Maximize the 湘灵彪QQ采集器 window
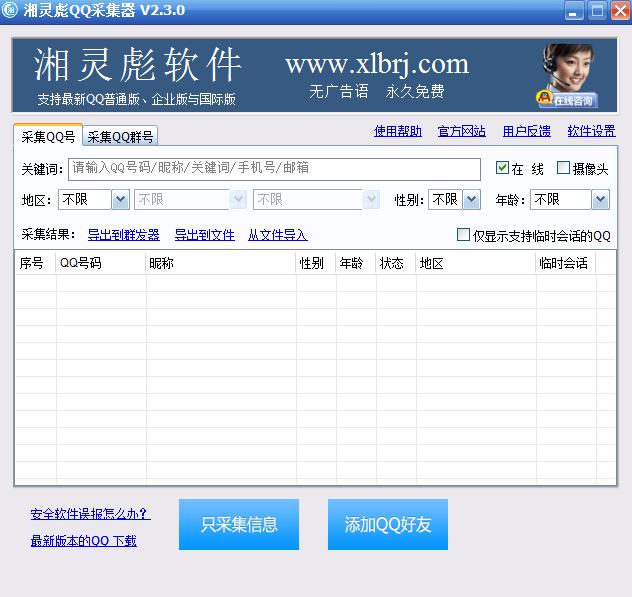 [597, 11]
